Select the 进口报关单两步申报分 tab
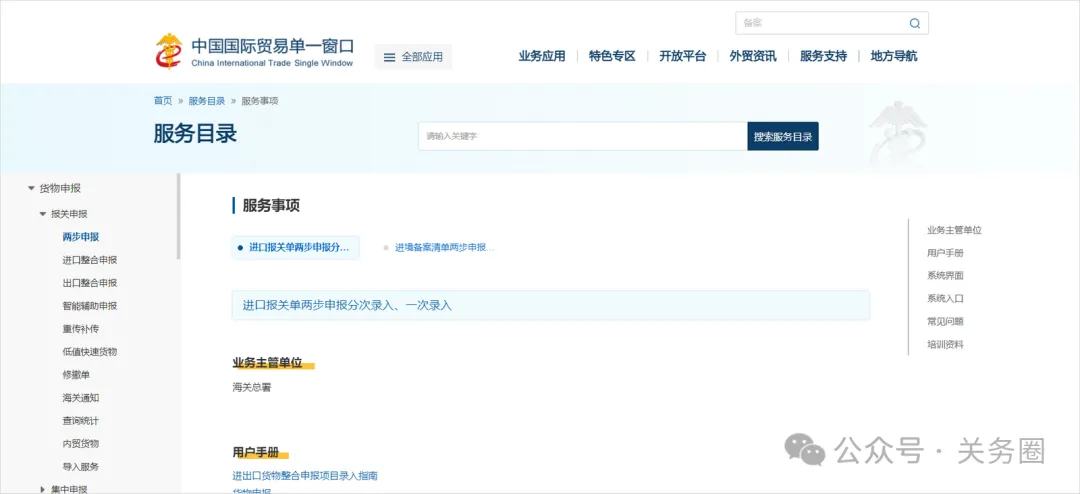This screenshot has width=1080, height=494. point(297,247)
